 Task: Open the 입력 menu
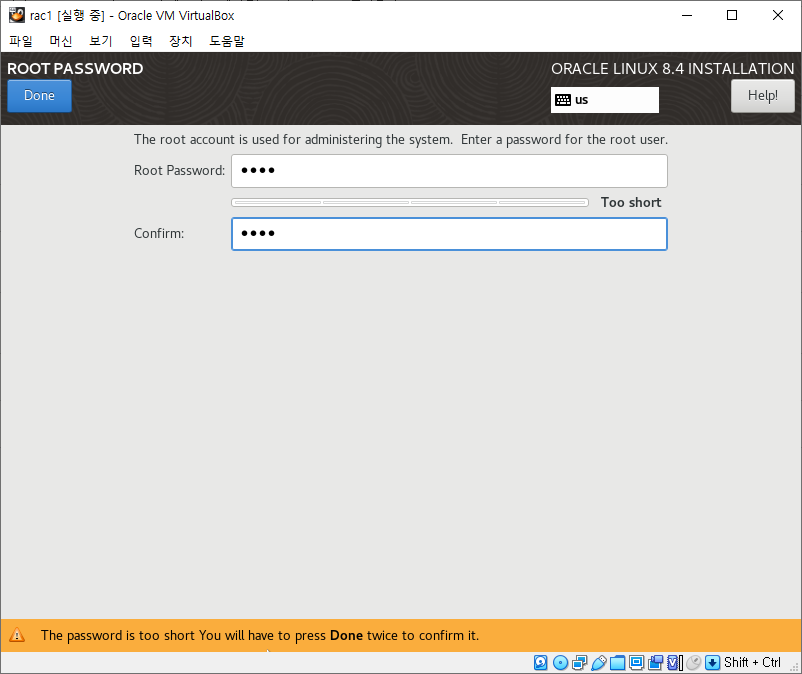pyautogui.click(x=141, y=41)
